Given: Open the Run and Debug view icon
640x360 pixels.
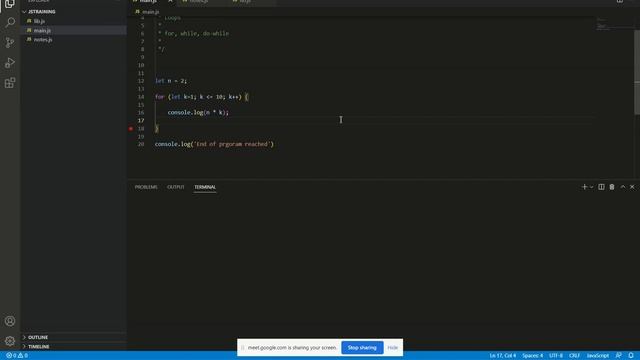Looking at the screenshot, I should pyautogui.click(x=10, y=62).
